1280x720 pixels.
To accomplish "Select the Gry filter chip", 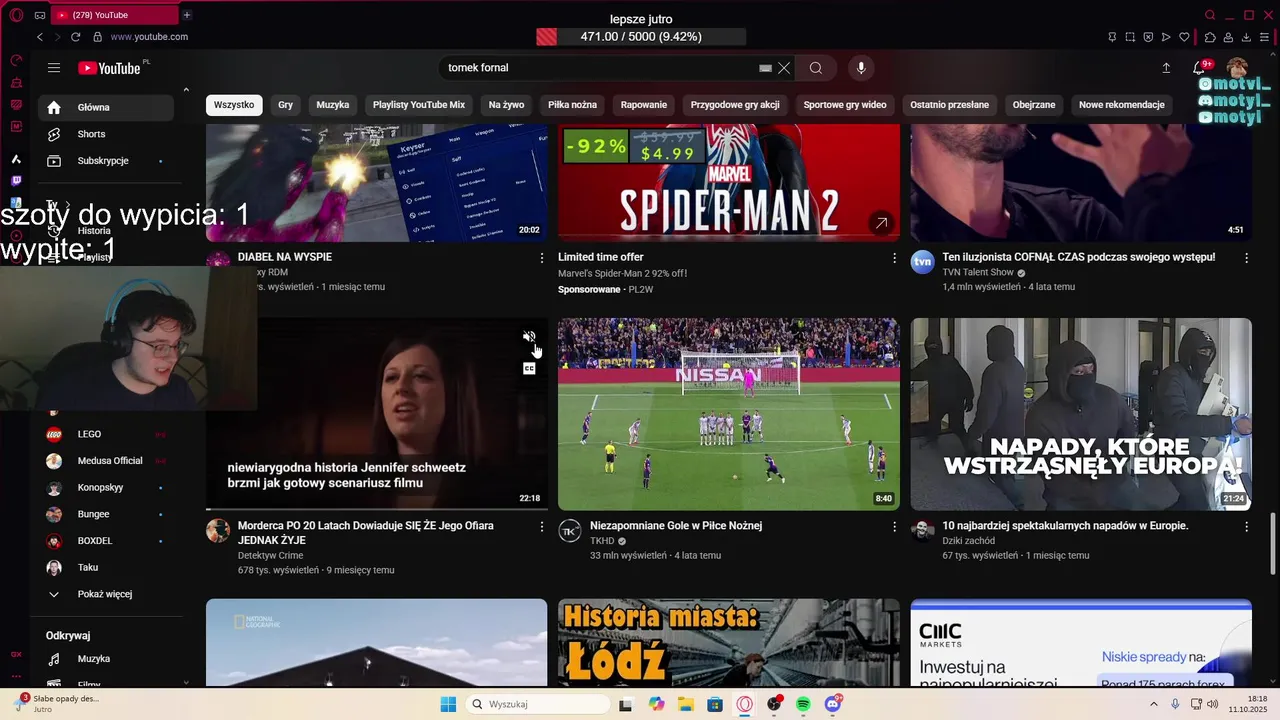I will coord(285,105).
